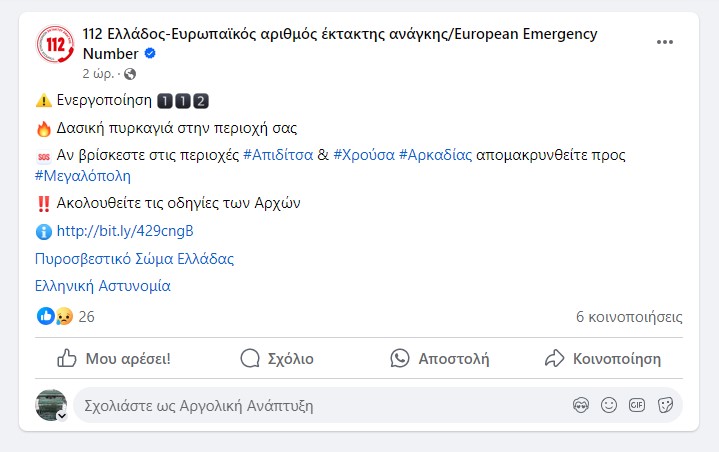Follow the bit.ly/429cngB link
719x452 pixels.
pyautogui.click(x=125, y=231)
